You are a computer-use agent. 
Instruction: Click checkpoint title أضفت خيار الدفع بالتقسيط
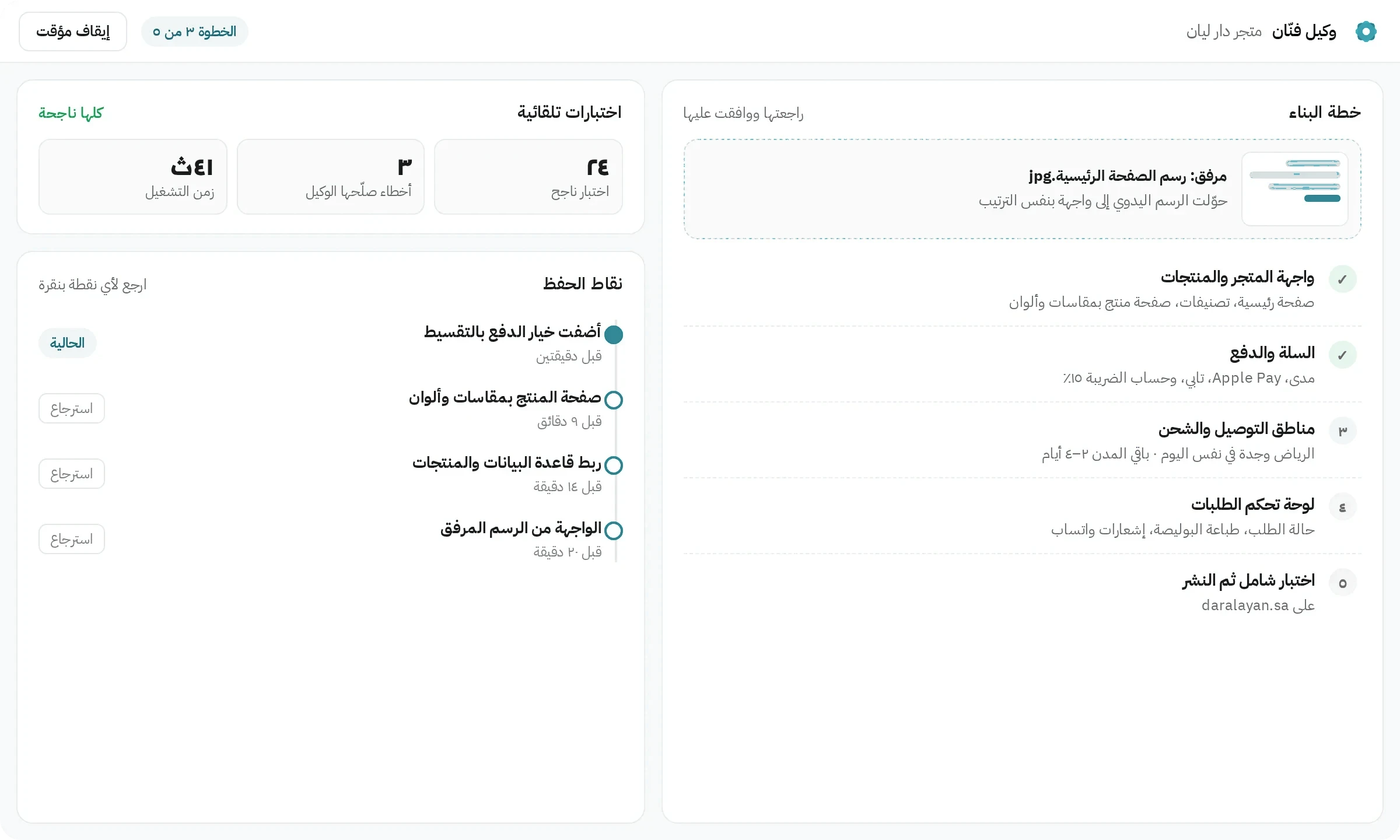512,332
